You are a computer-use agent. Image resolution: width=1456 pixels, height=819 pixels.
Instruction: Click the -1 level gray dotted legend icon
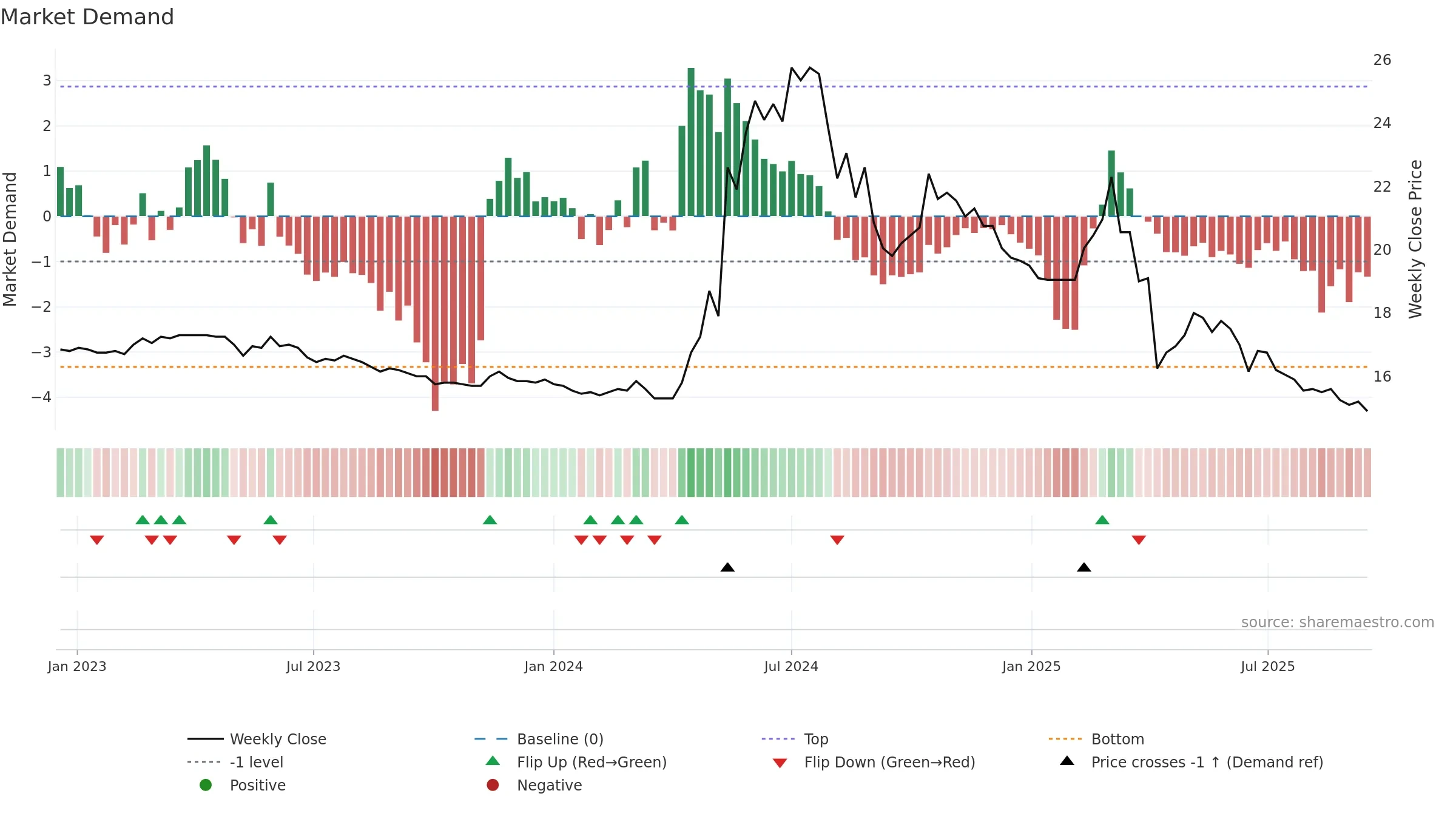[x=205, y=762]
